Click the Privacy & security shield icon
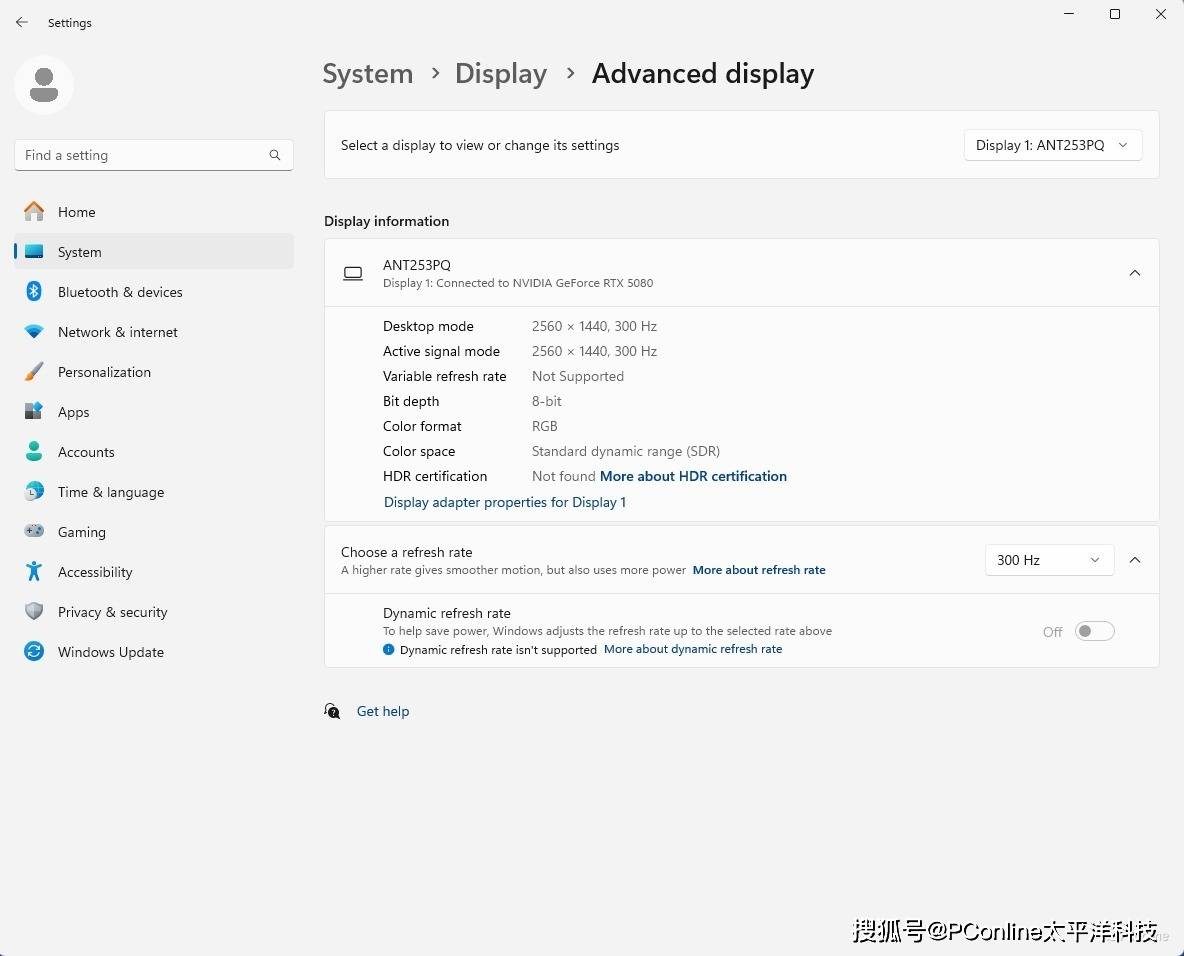This screenshot has width=1184, height=956. 34,612
